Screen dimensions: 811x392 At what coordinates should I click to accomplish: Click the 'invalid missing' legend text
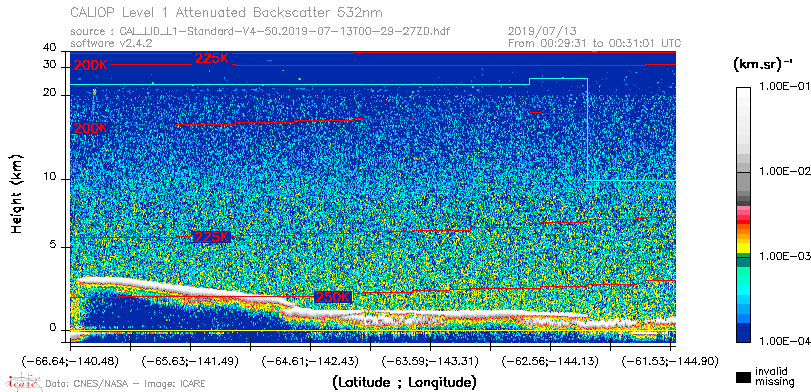[774, 376]
